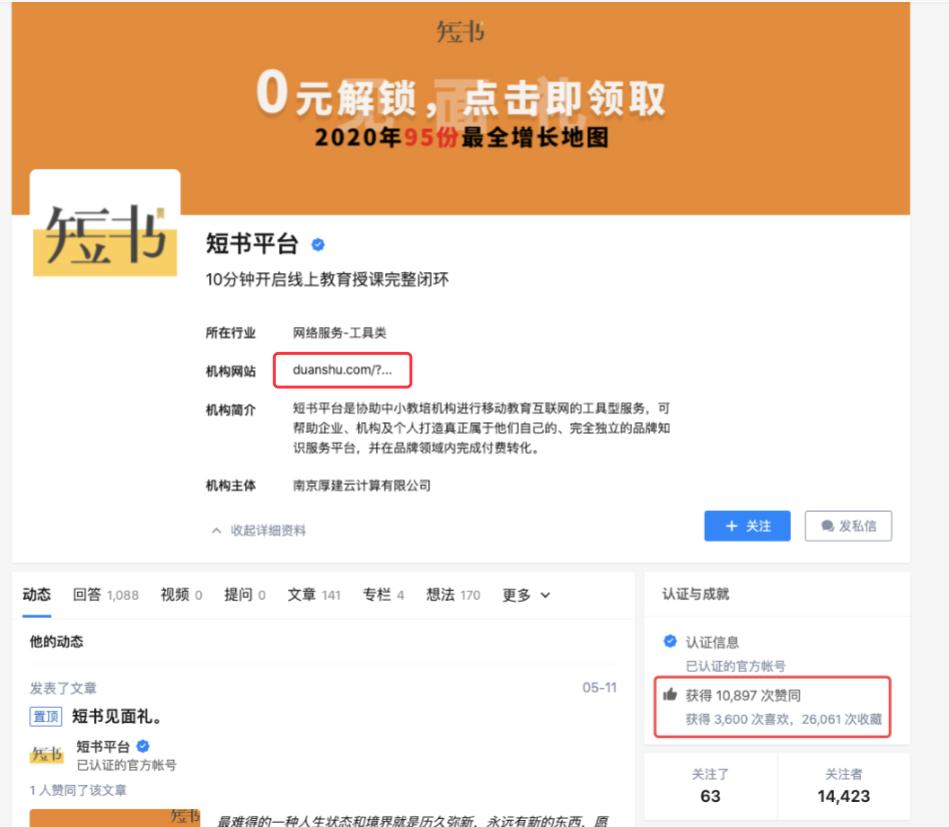The height and width of the screenshot is (827, 949).
Task: Click the 短书 profile avatar logo
Action: [105, 225]
